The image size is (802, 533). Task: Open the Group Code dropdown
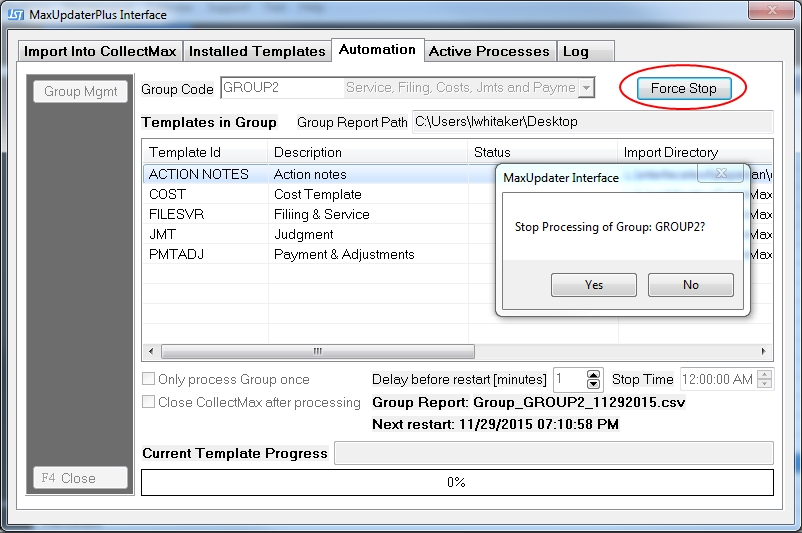pos(586,88)
